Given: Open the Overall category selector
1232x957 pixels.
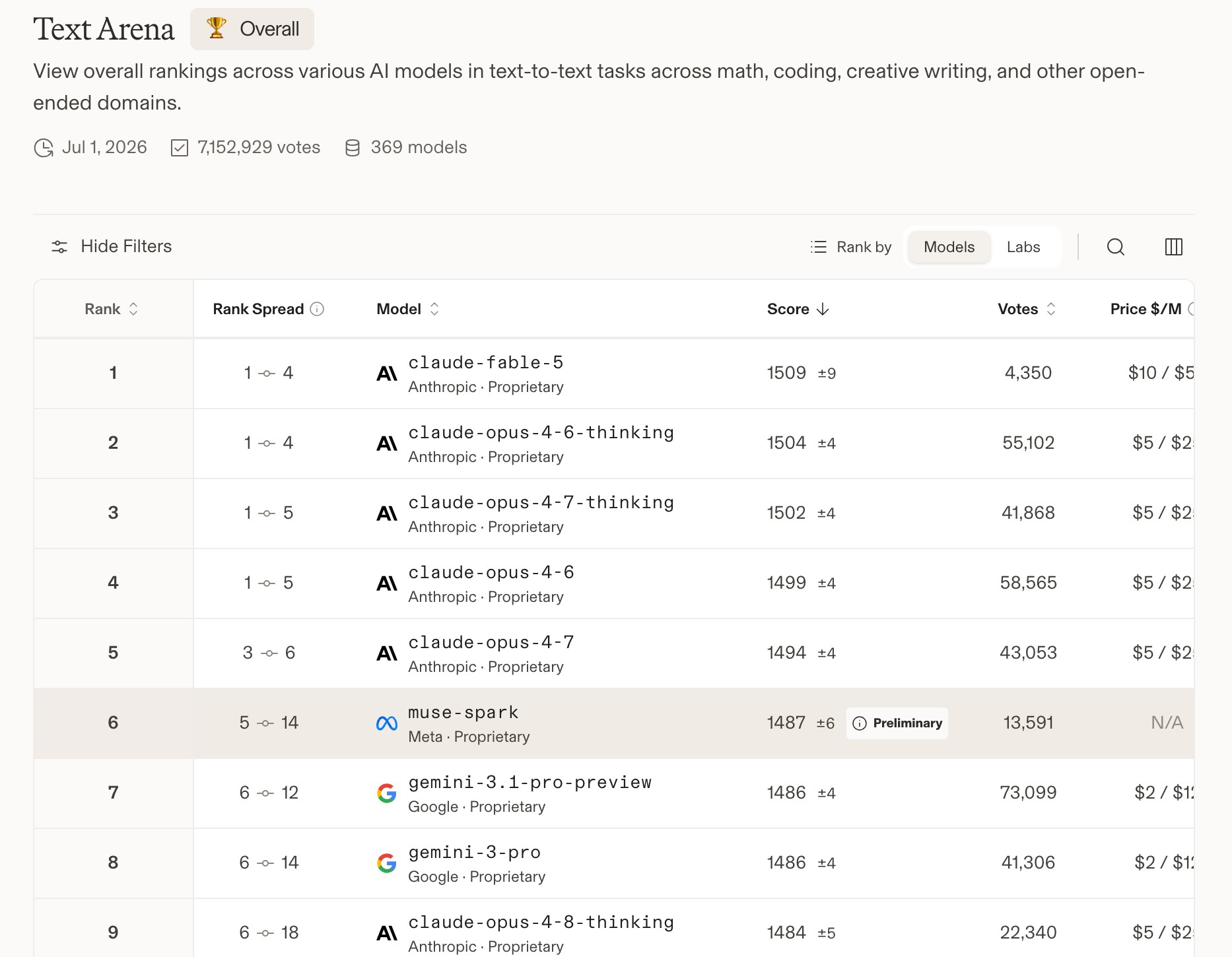Looking at the screenshot, I should click(252, 29).
